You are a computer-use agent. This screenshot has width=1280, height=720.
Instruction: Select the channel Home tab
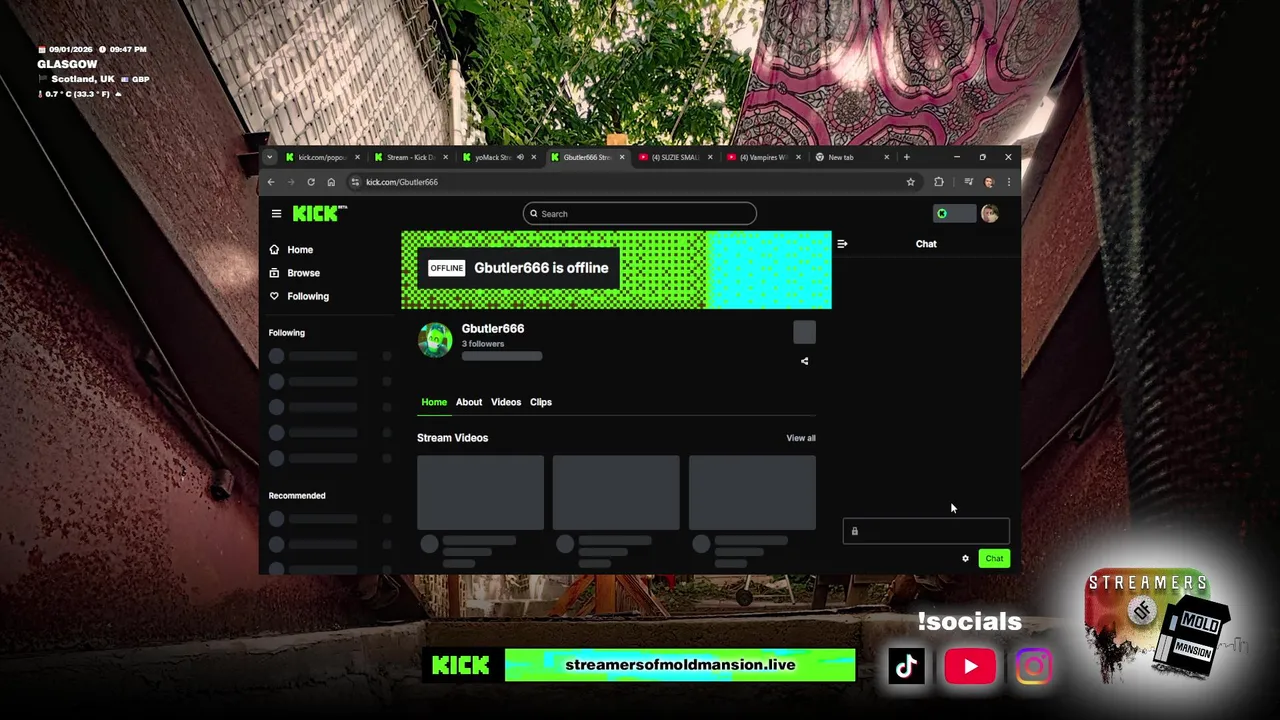(434, 402)
